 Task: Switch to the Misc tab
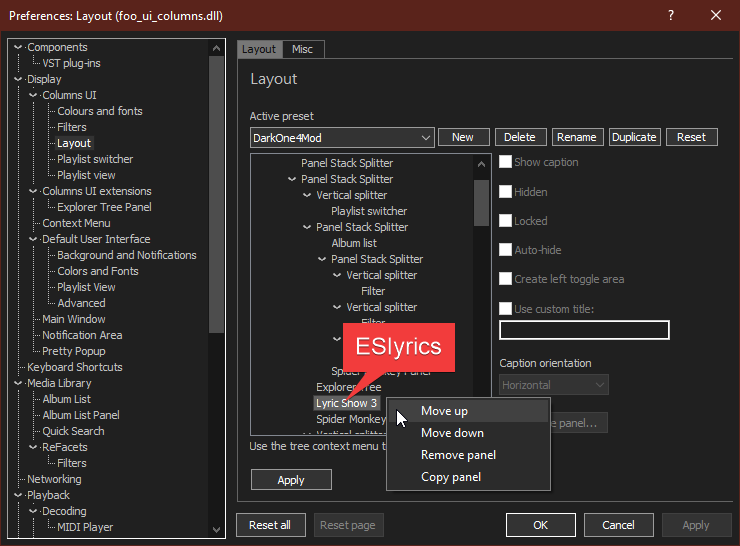pos(302,49)
